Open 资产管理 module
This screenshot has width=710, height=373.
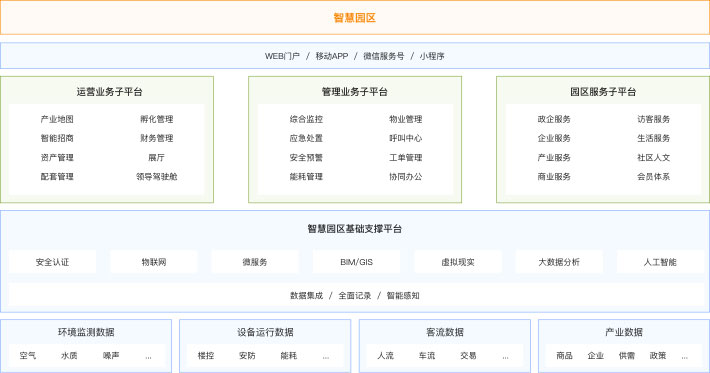(x=57, y=158)
